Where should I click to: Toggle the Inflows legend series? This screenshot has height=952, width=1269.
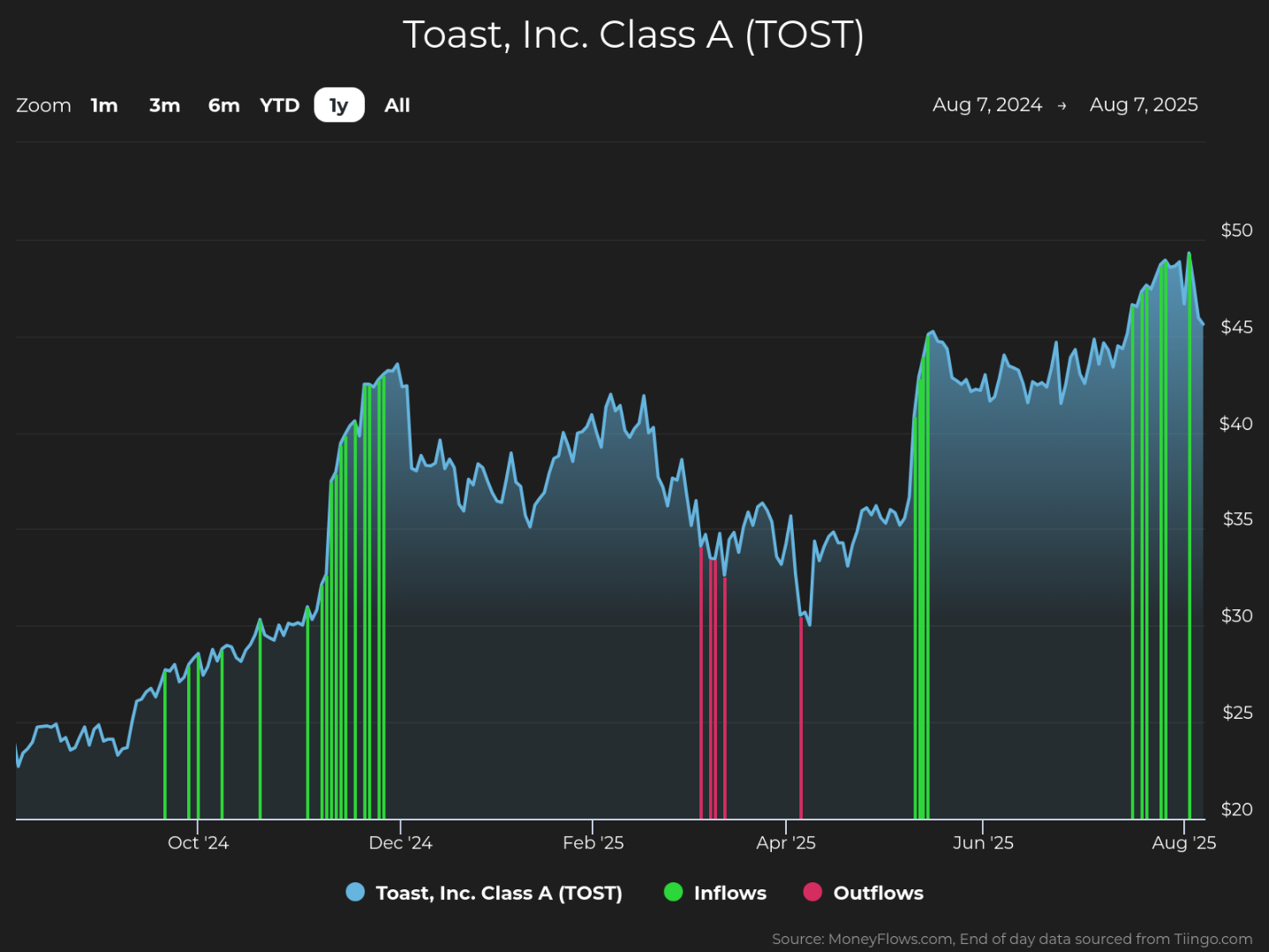click(x=715, y=893)
